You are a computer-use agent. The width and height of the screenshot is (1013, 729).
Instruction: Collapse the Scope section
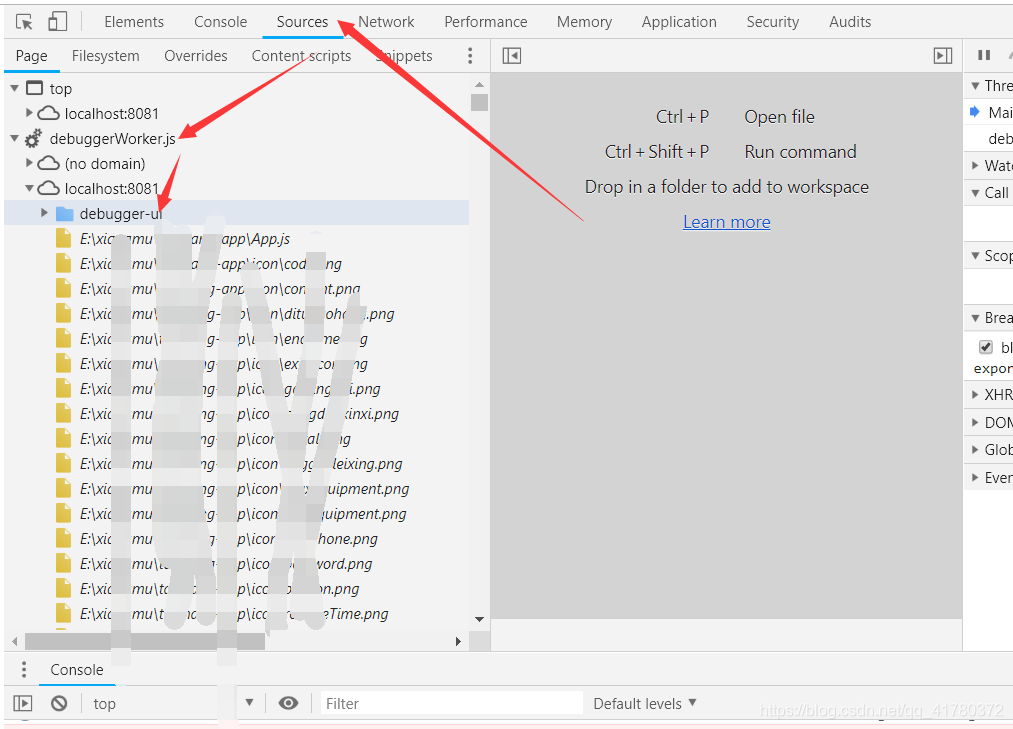pyautogui.click(x=976, y=255)
